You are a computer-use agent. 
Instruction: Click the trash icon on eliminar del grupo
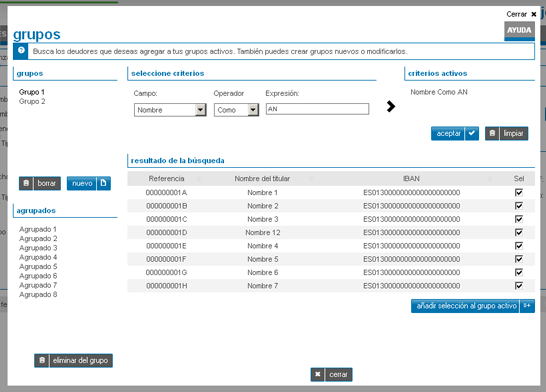[x=42, y=360]
